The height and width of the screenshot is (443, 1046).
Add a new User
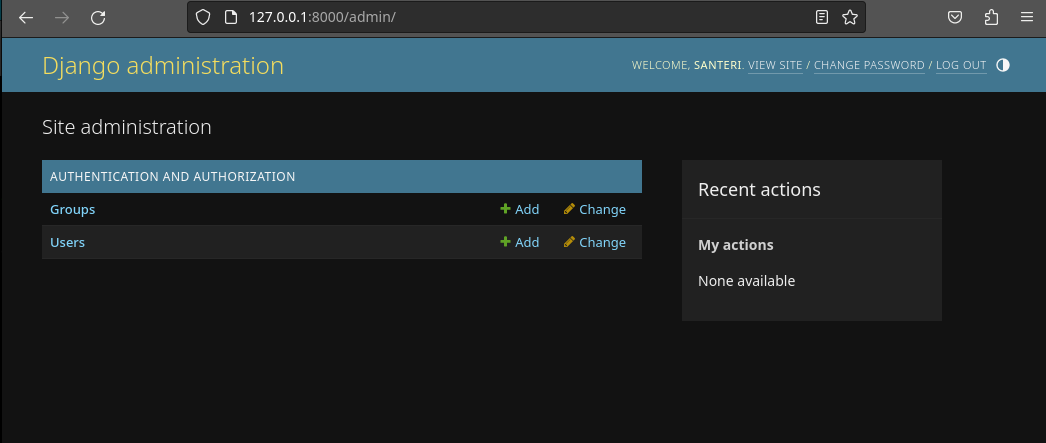[x=520, y=242]
